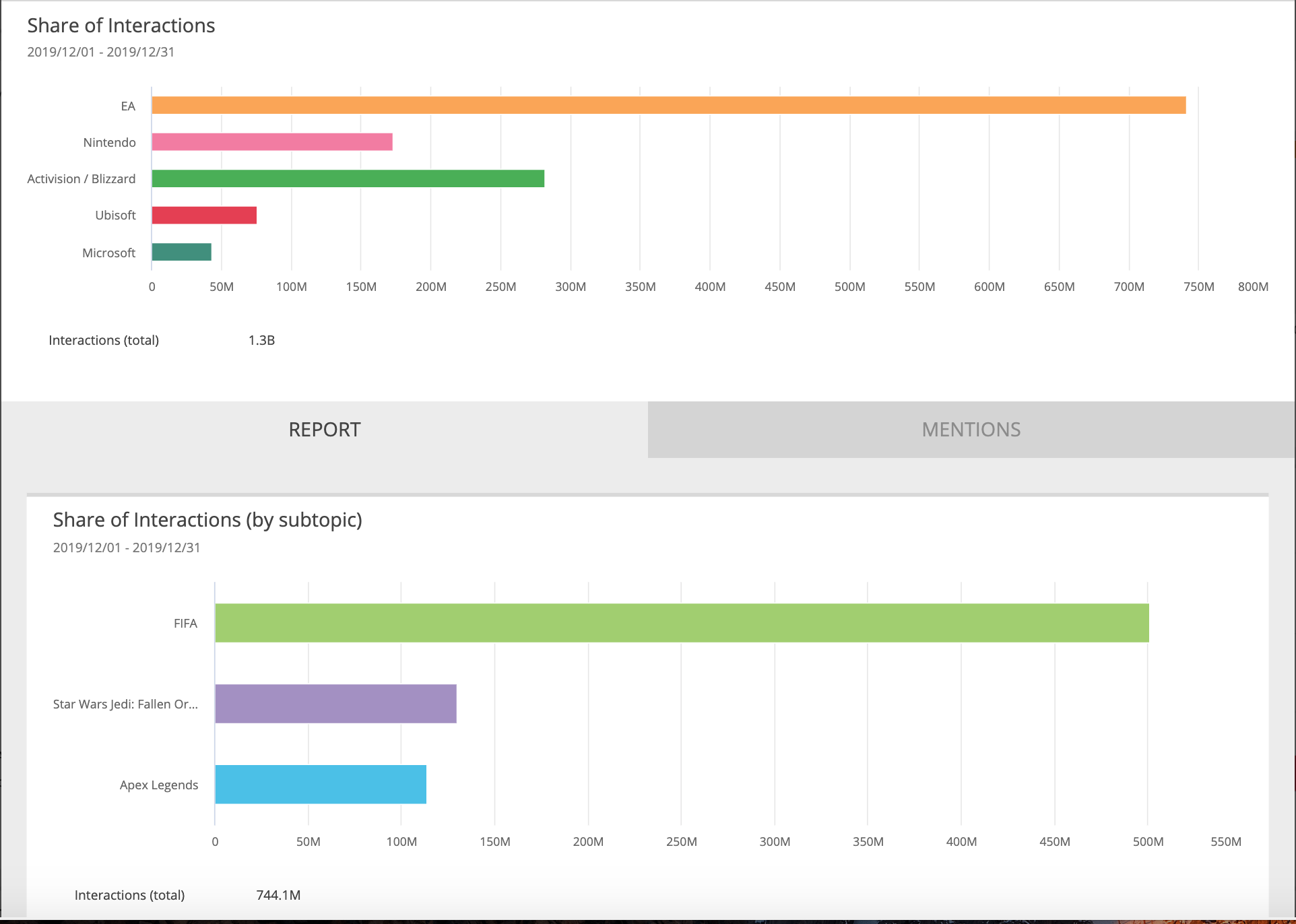
Task: Click the red Ubisoft bar
Action: coord(204,216)
